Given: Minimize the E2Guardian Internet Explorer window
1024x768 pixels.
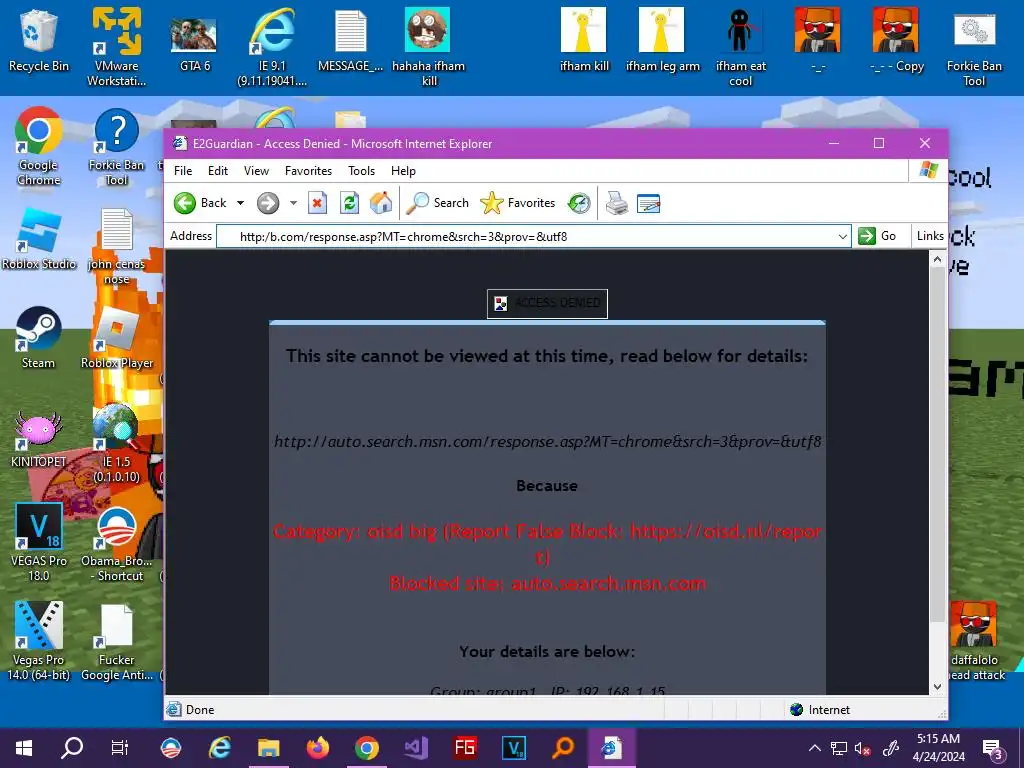Looking at the screenshot, I should pos(834,143).
